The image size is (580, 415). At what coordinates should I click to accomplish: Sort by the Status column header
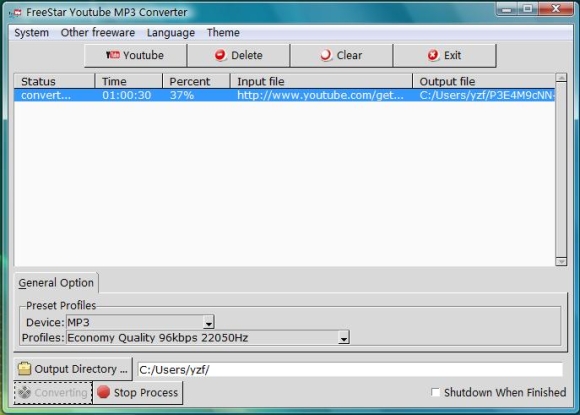54,81
